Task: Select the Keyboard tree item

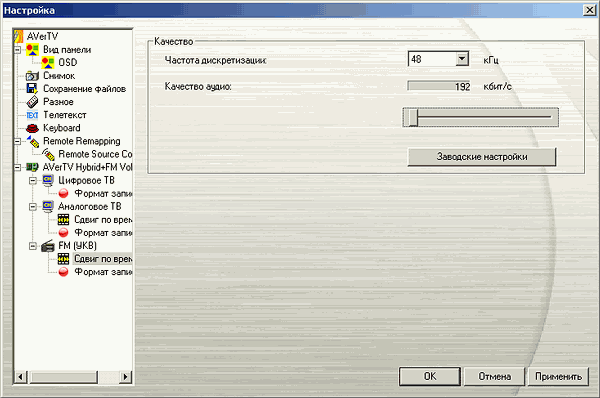Action: [62, 128]
